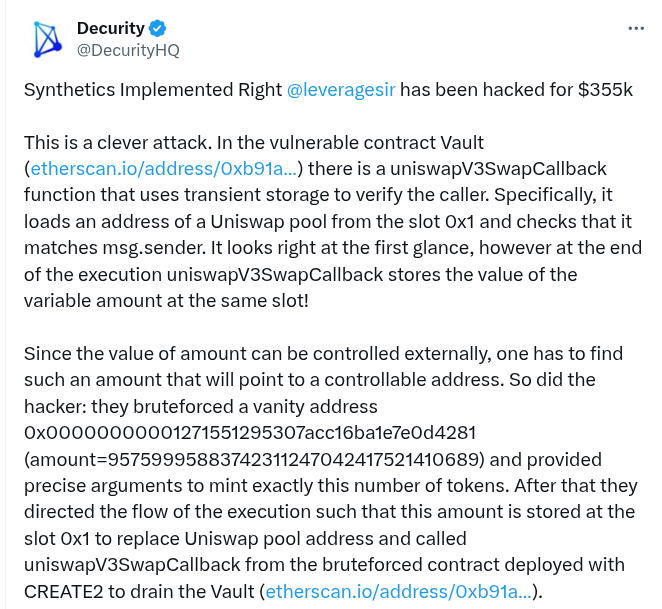Click the blue verified badge

coord(157,29)
